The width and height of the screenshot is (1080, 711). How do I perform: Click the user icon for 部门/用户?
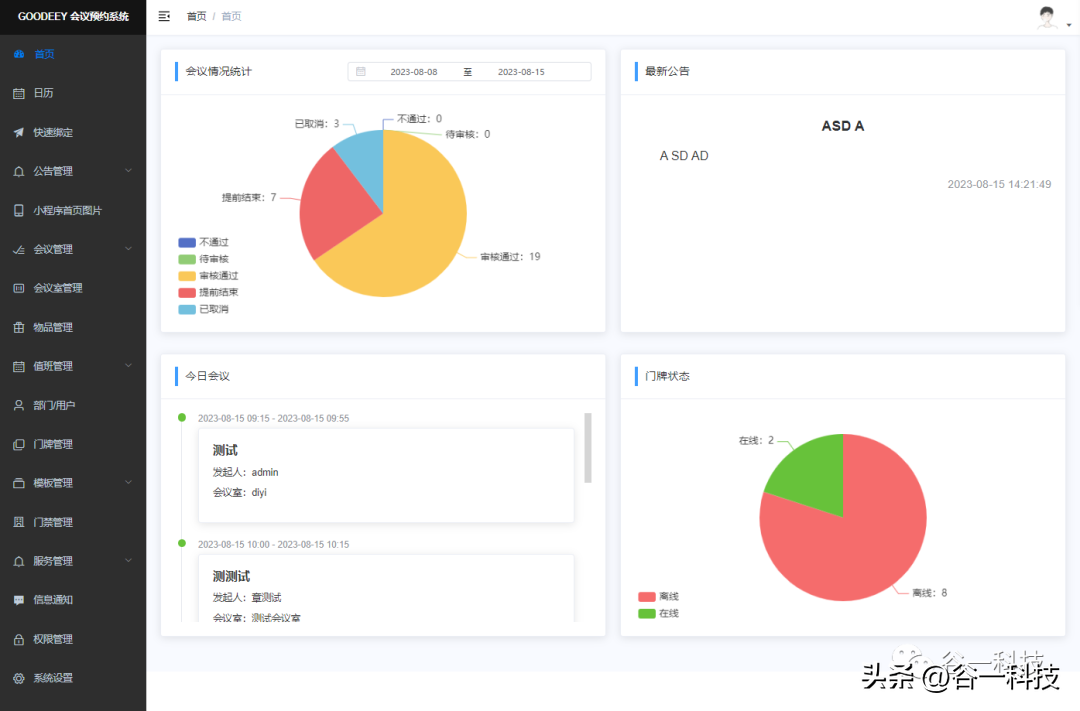tap(19, 405)
